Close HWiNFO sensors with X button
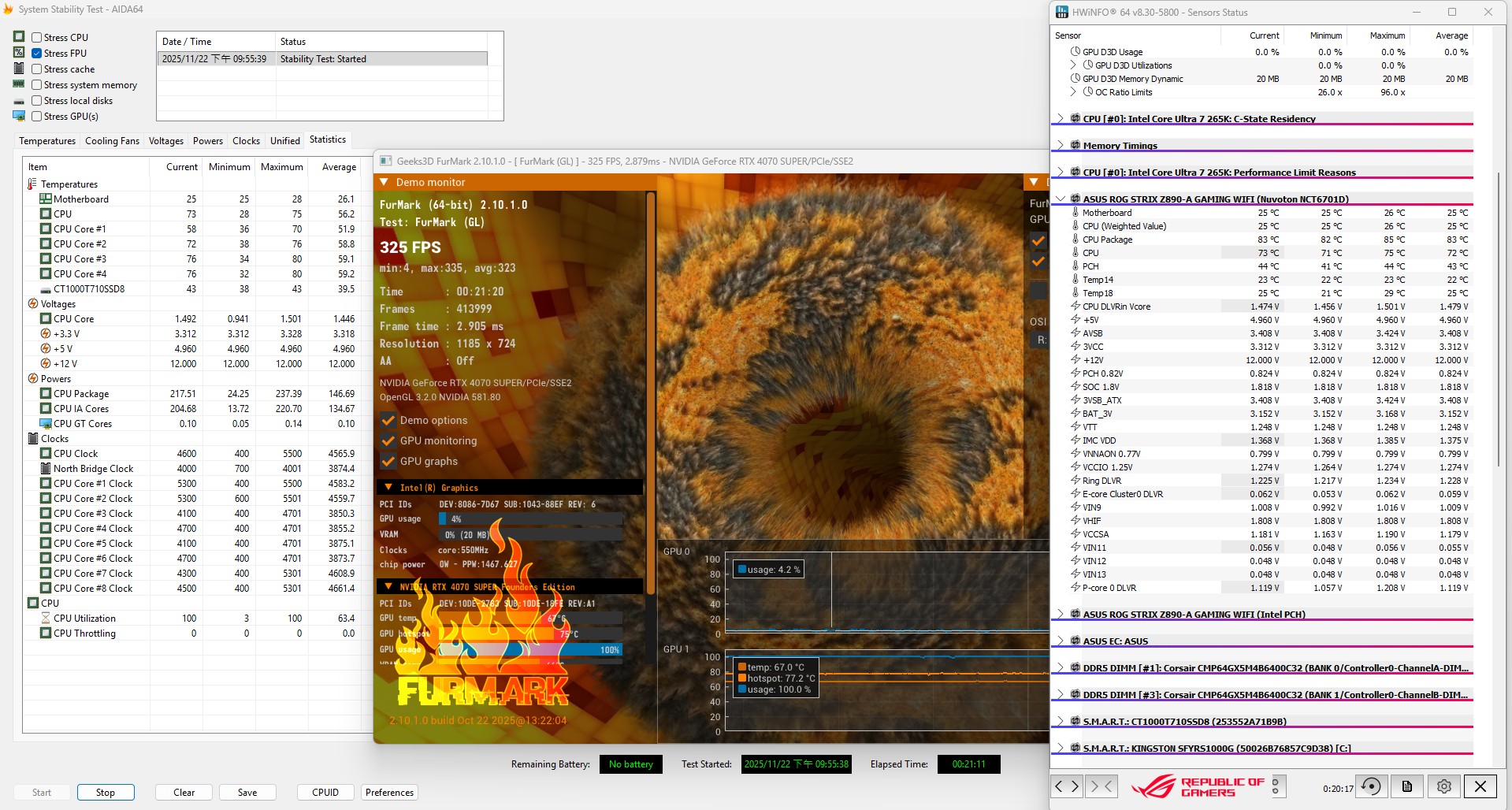The height and width of the screenshot is (810, 1512). [x=1480, y=786]
